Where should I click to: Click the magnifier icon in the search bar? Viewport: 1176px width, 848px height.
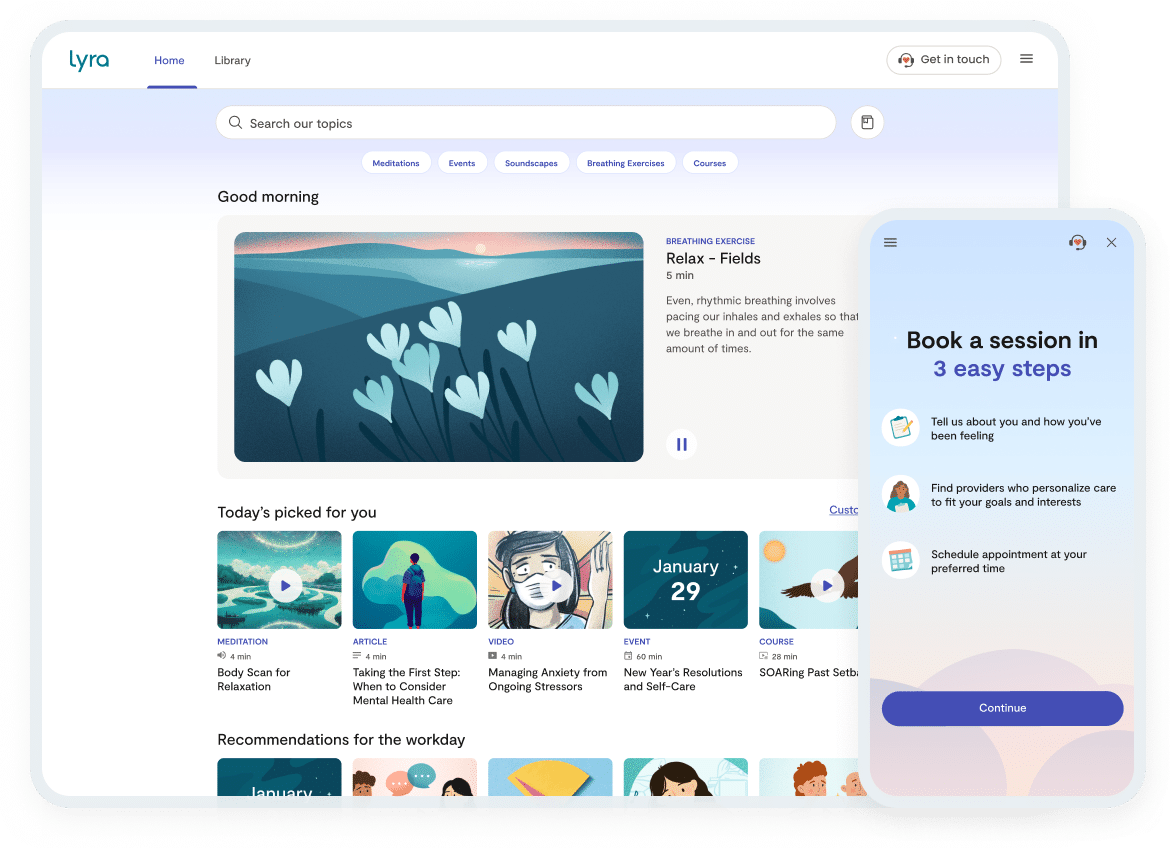235,122
